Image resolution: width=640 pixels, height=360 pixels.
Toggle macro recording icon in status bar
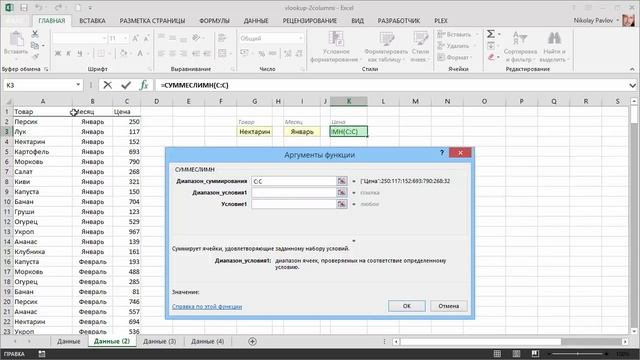click(42, 354)
